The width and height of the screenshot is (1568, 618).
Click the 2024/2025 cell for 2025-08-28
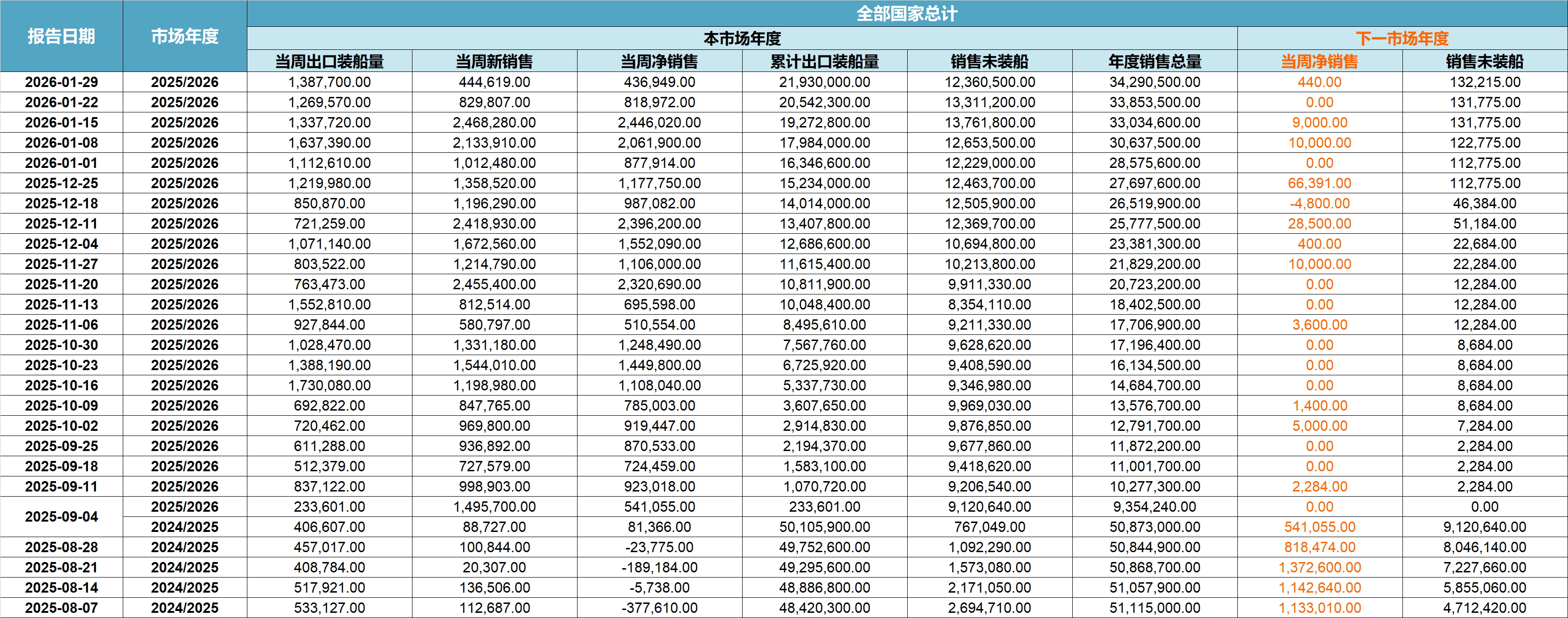click(x=185, y=547)
